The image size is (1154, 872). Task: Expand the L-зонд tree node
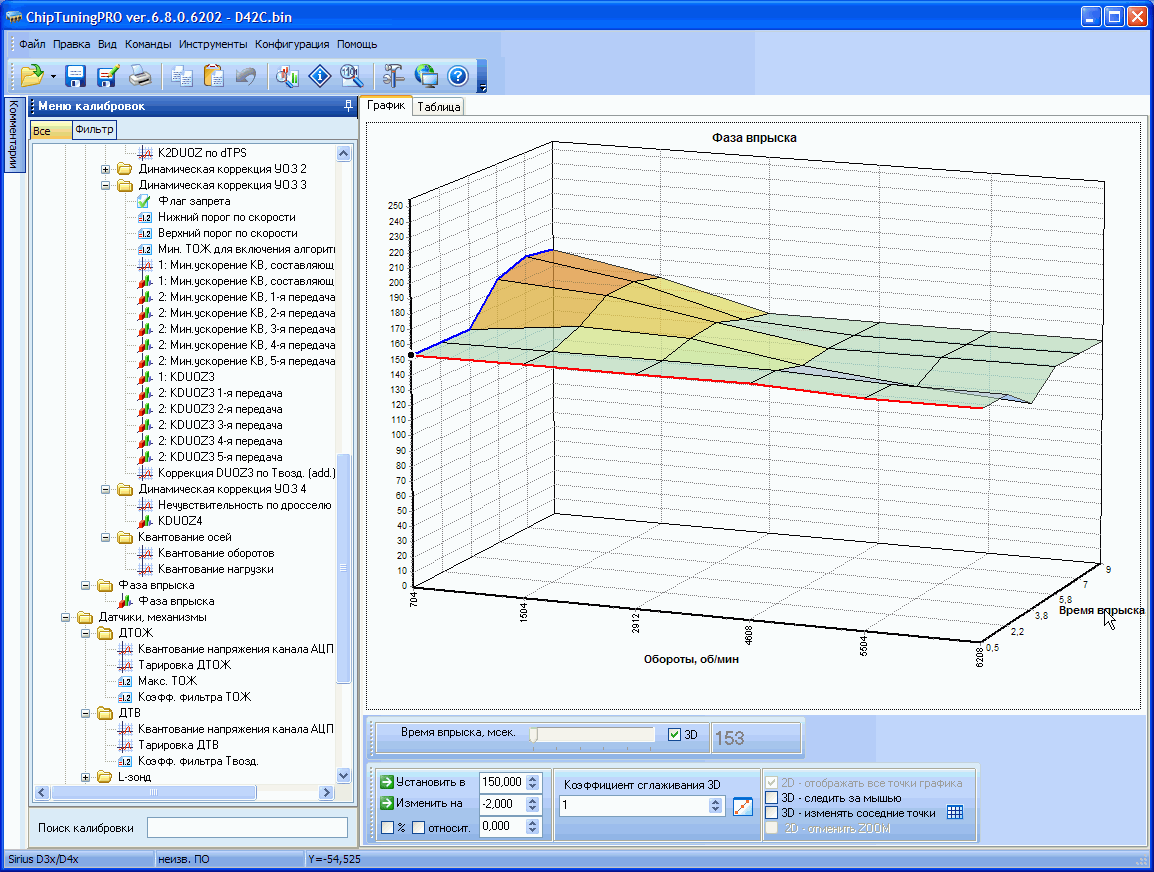tap(86, 777)
